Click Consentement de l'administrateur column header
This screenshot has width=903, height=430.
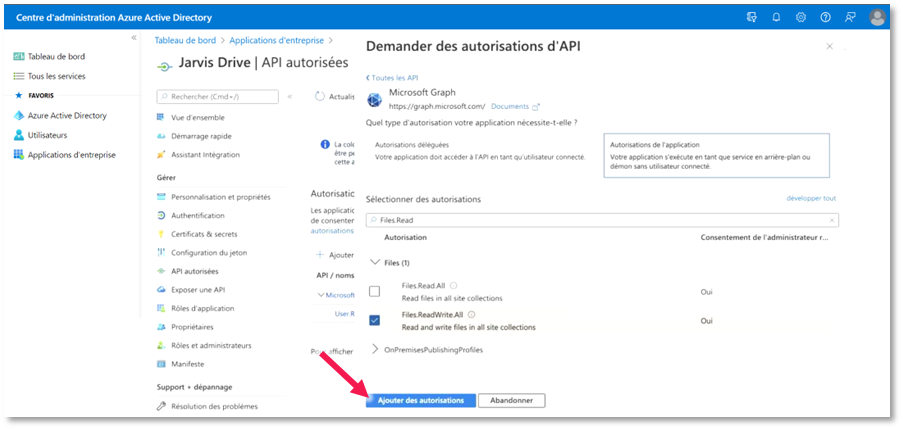tap(764, 237)
